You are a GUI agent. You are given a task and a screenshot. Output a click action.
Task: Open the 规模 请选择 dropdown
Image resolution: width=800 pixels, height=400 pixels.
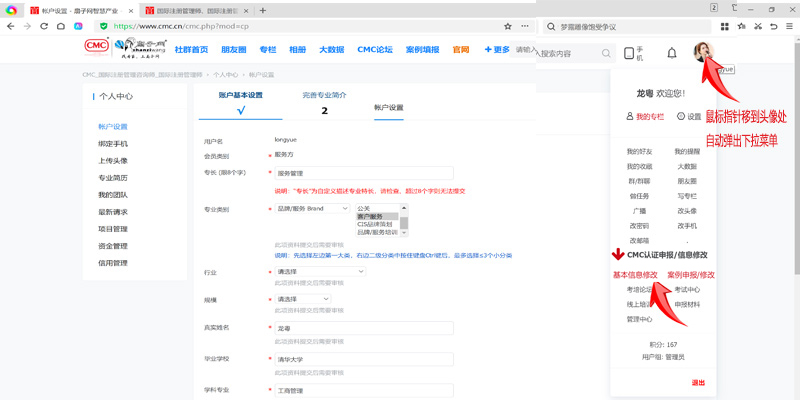tap(303, 299)
